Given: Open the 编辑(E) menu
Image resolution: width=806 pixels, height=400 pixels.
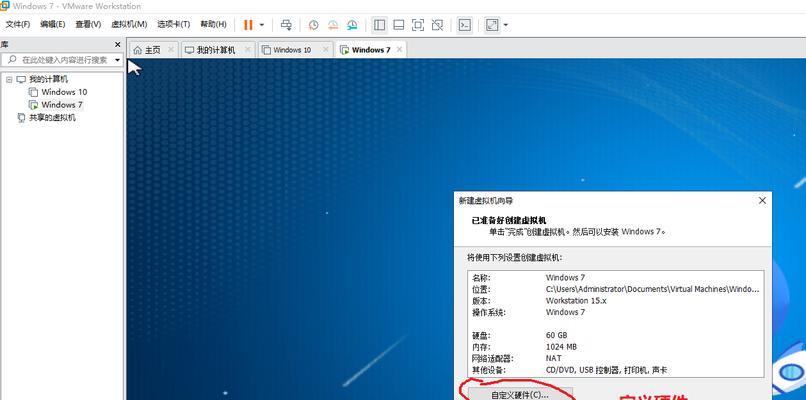Looking at the screenshot, I should [52, 24].
